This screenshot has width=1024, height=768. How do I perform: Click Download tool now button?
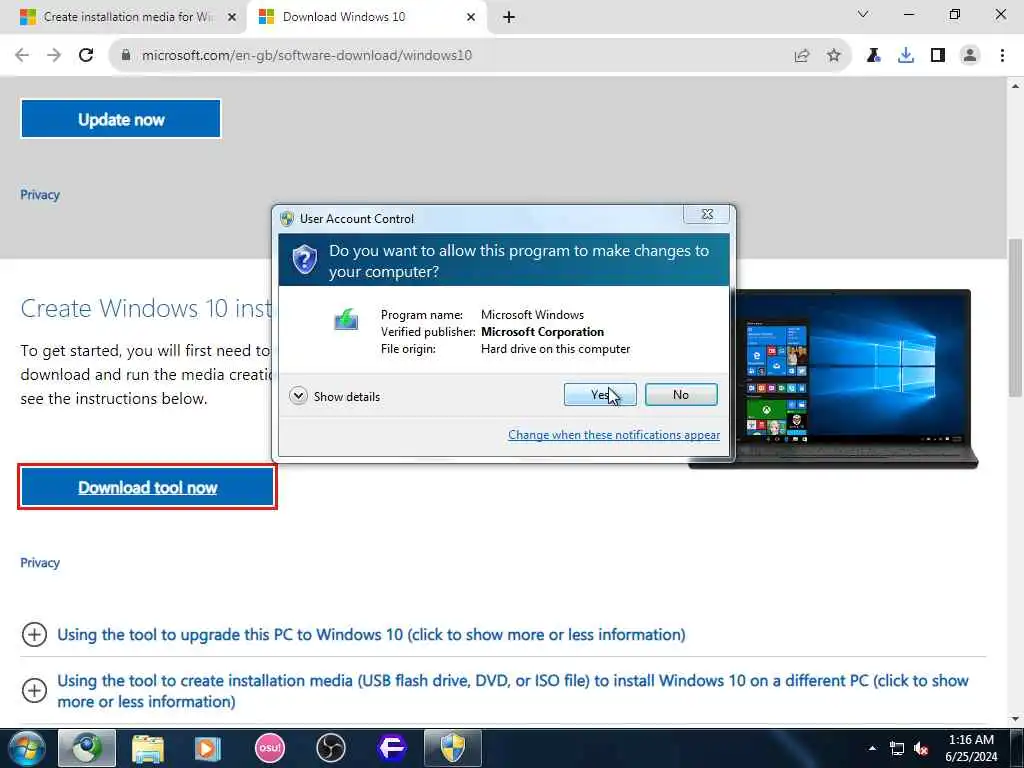148,487
